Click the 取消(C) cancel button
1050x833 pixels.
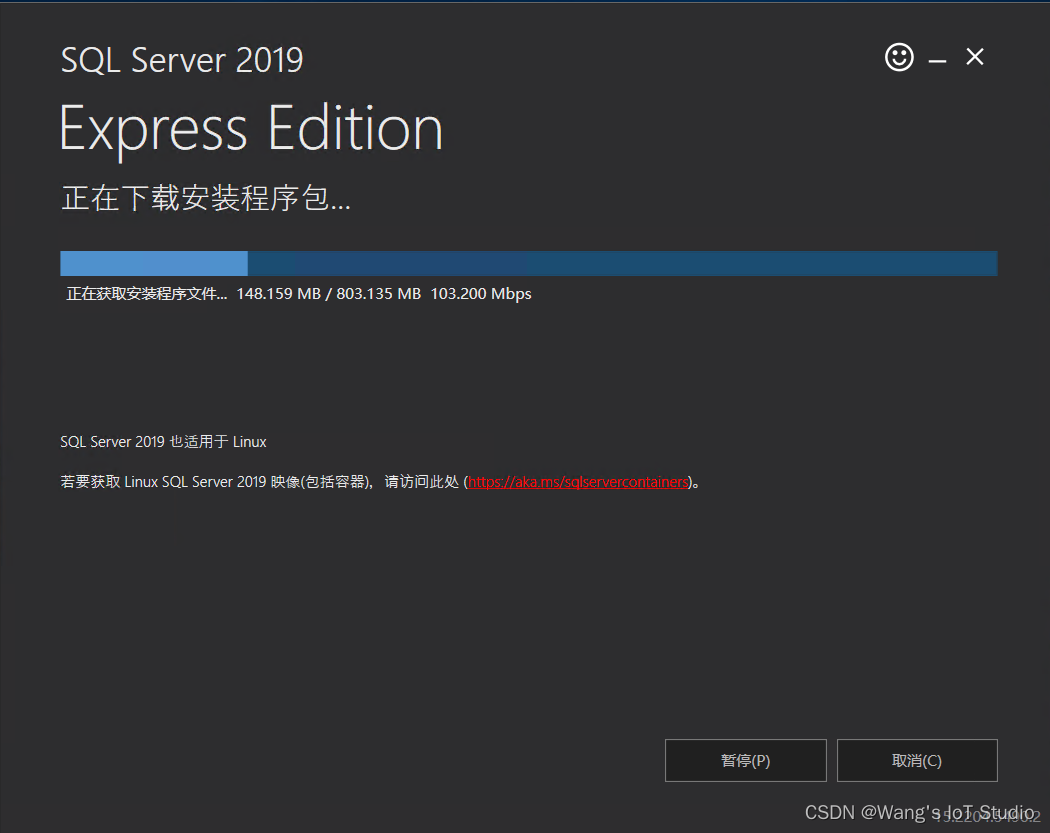[916, 760]
